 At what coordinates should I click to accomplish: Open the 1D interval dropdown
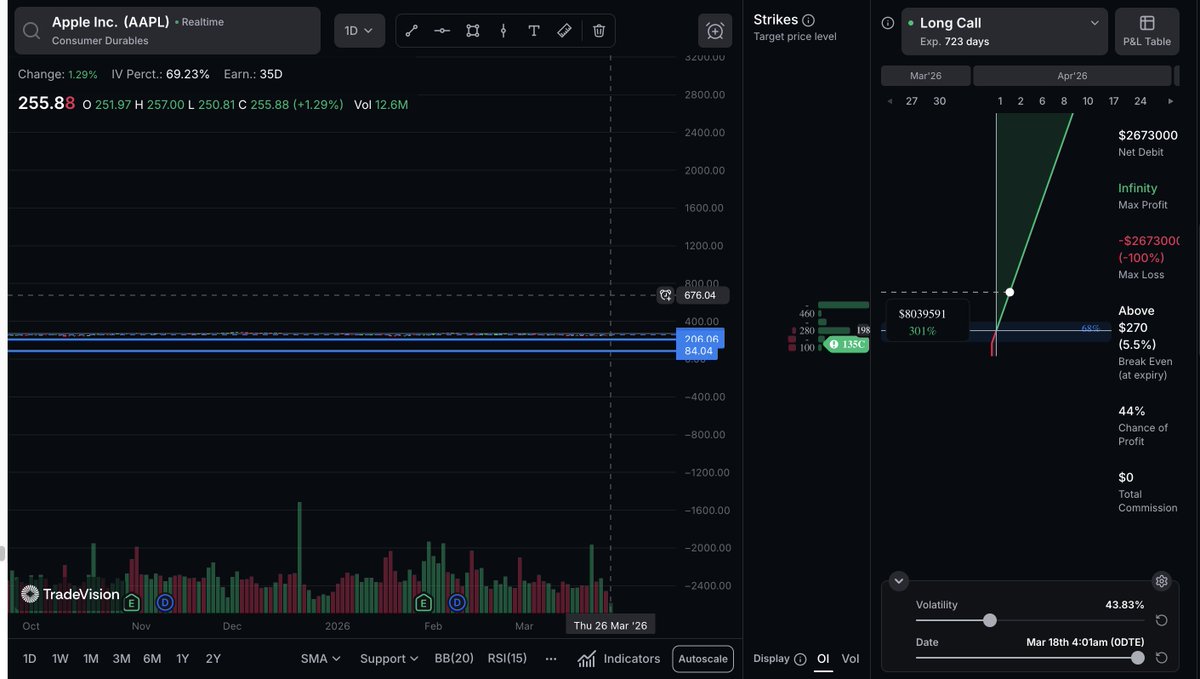(x=358, y=31)
